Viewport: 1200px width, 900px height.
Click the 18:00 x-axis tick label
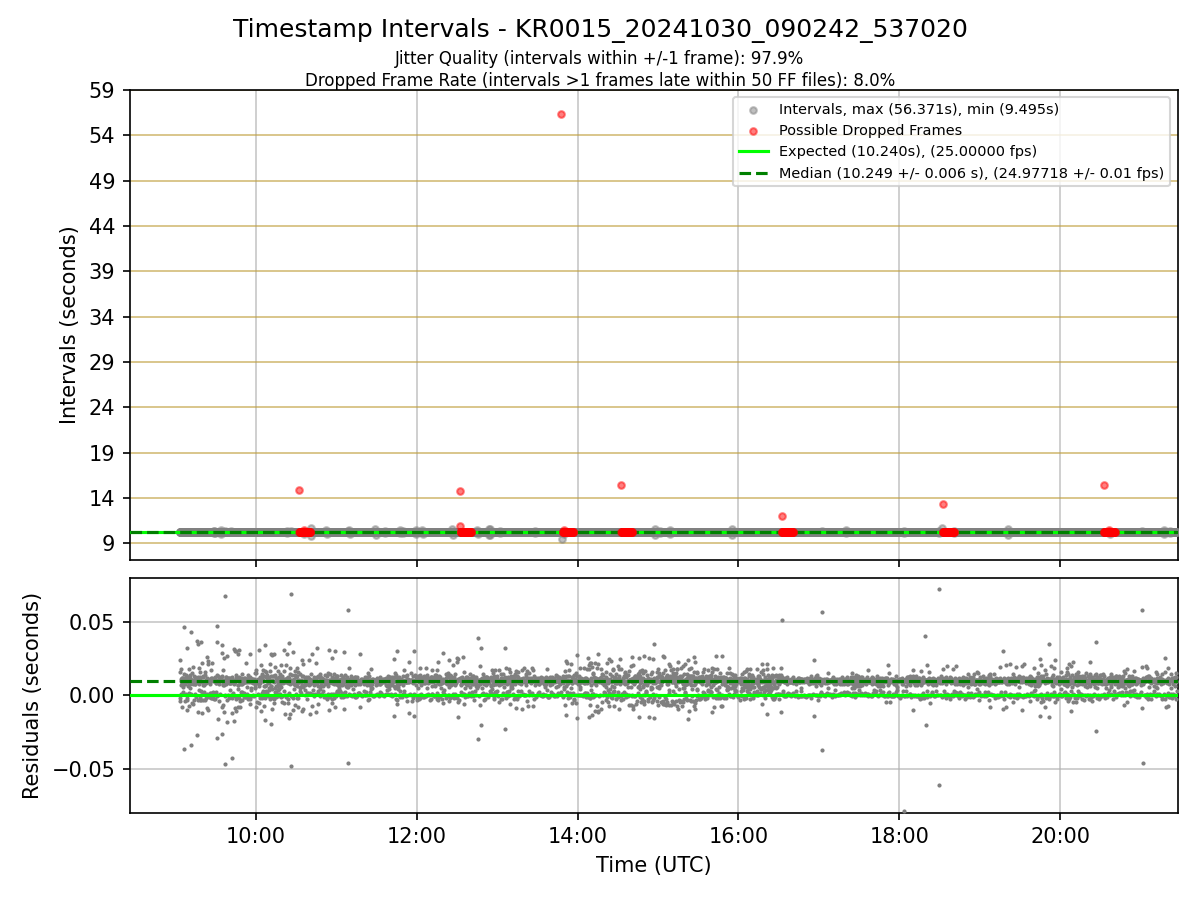point(899,837)
